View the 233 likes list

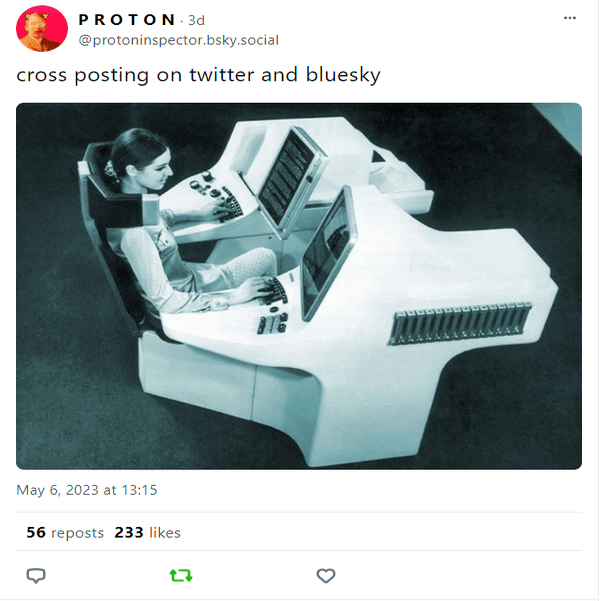[x=147, y=533]
